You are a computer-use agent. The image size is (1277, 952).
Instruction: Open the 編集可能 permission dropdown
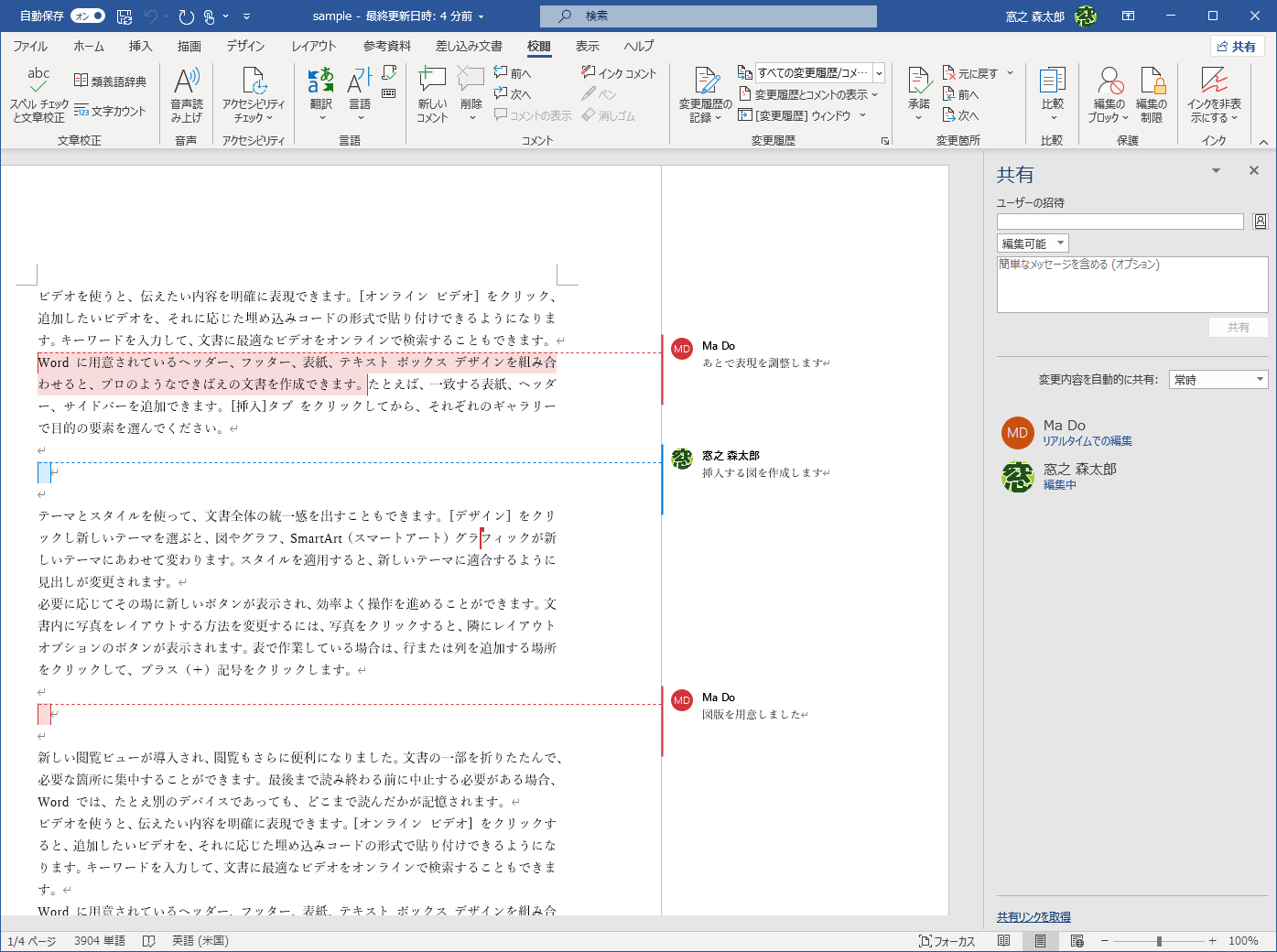[1032, 243]
